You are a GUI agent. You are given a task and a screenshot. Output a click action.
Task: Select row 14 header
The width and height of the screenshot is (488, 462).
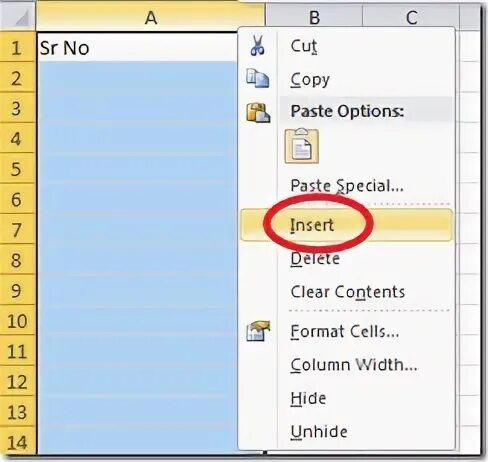17,442
